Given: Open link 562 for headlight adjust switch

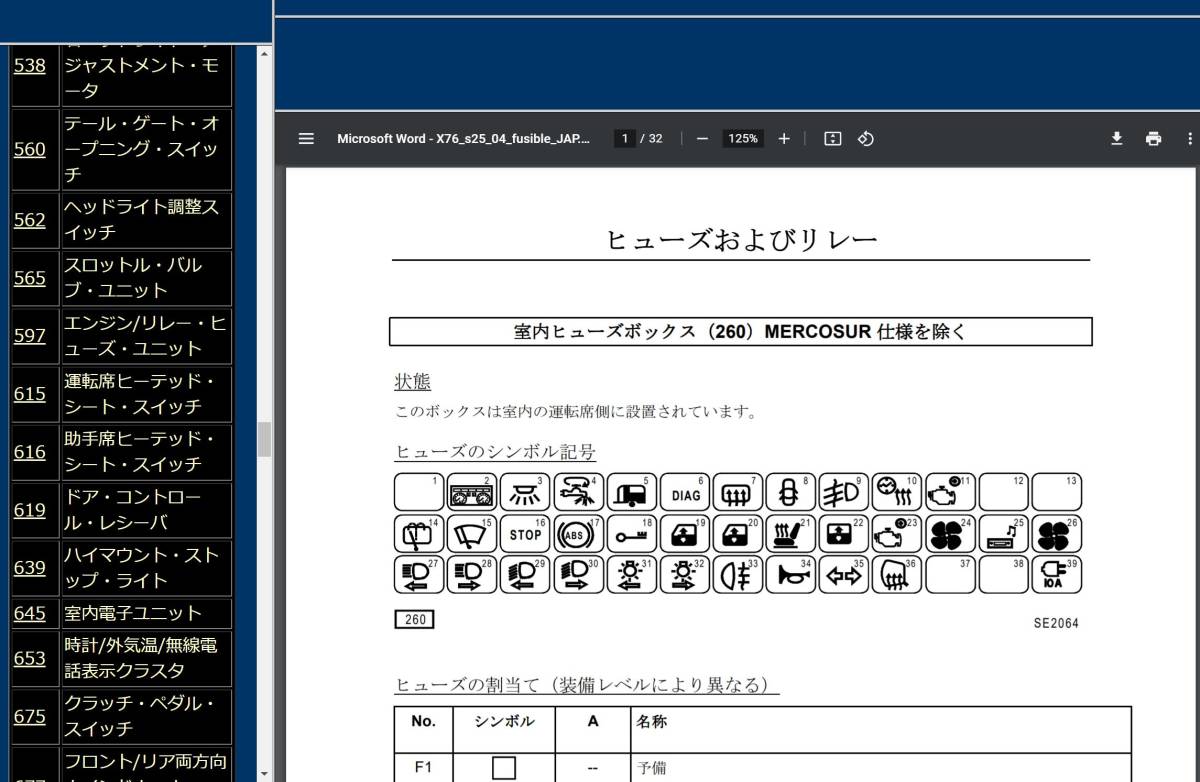Looking at the screenshot, I should pyautogui.click(x=30, y=219).
